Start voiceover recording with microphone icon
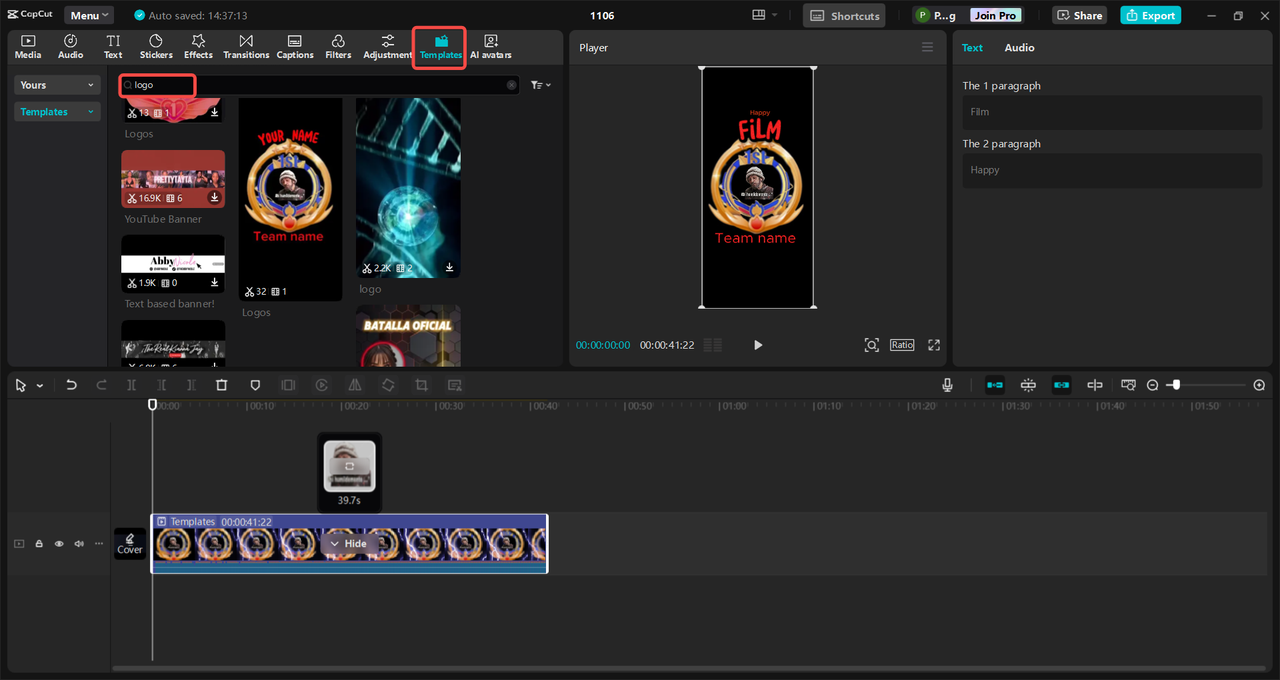The height and width of the screenshot is (680, 1280). coord(947,385)
